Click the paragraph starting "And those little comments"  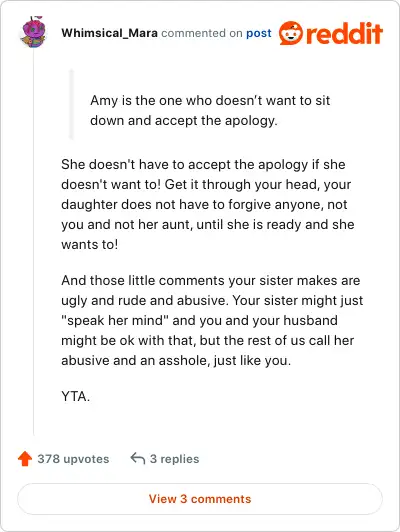212,320
